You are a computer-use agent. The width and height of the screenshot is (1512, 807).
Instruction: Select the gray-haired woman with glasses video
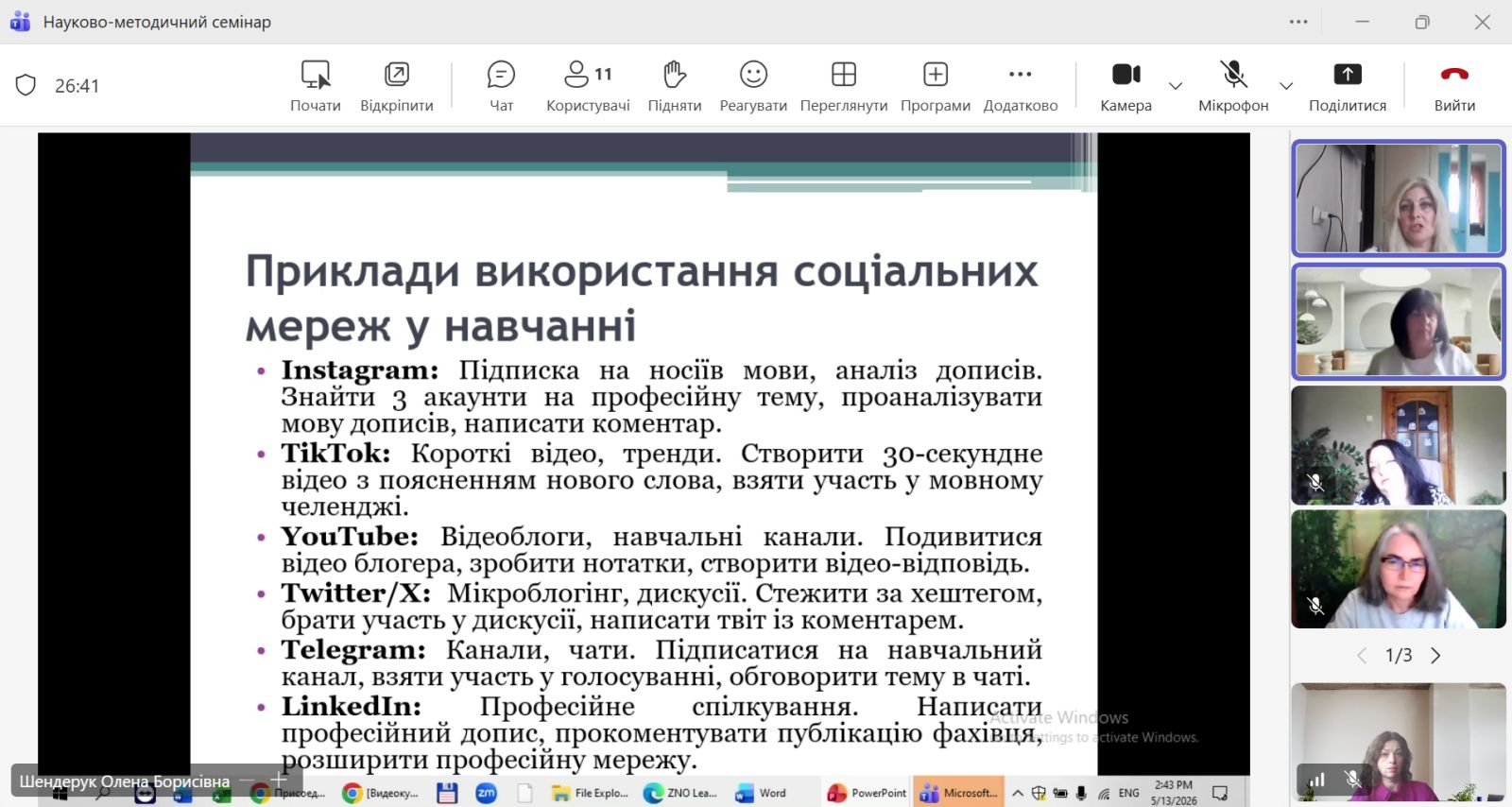1399,569
